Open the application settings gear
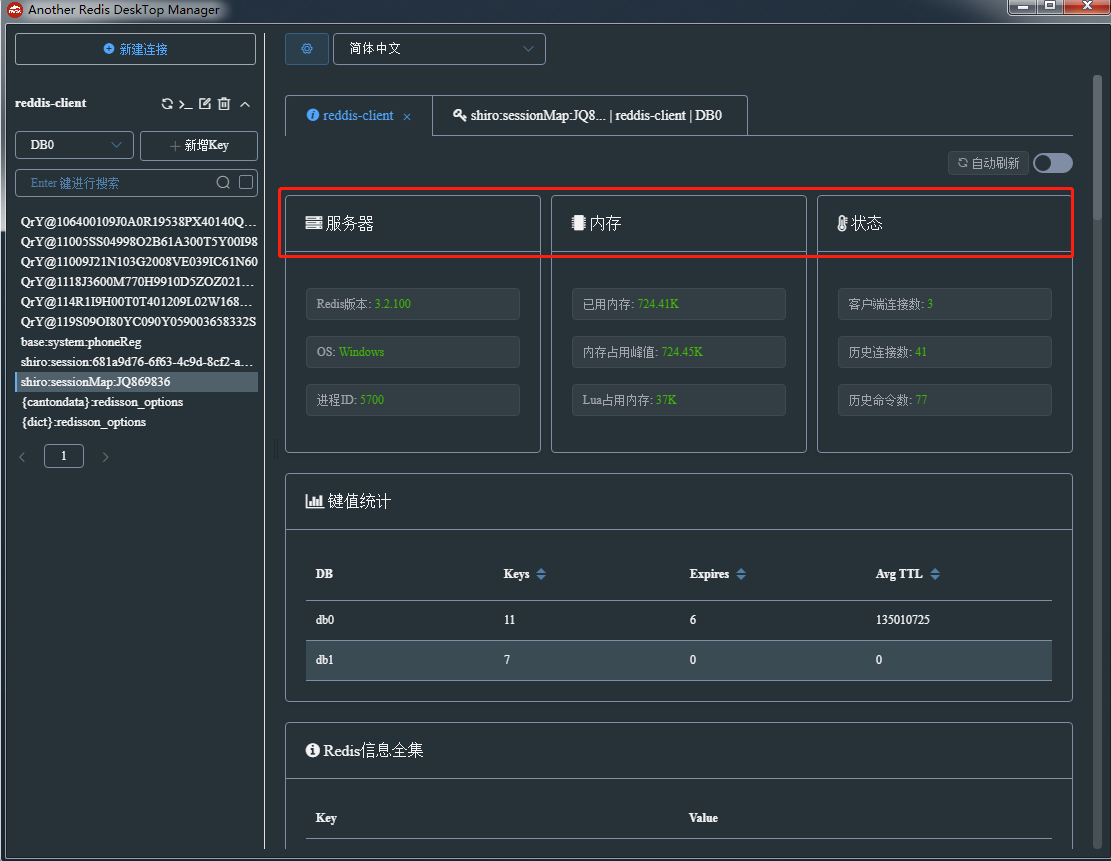This screenshot has width=1111, height=861. click(306, 48)
